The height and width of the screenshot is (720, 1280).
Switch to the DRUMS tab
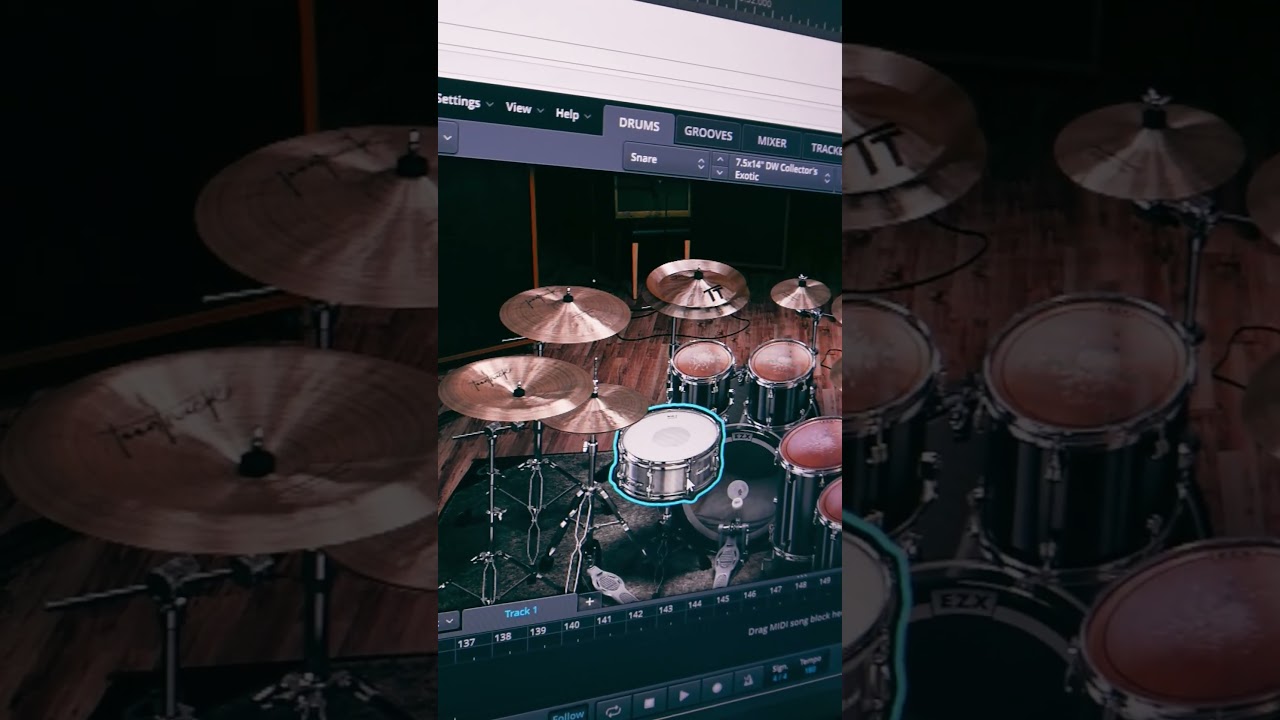point(638,125)
